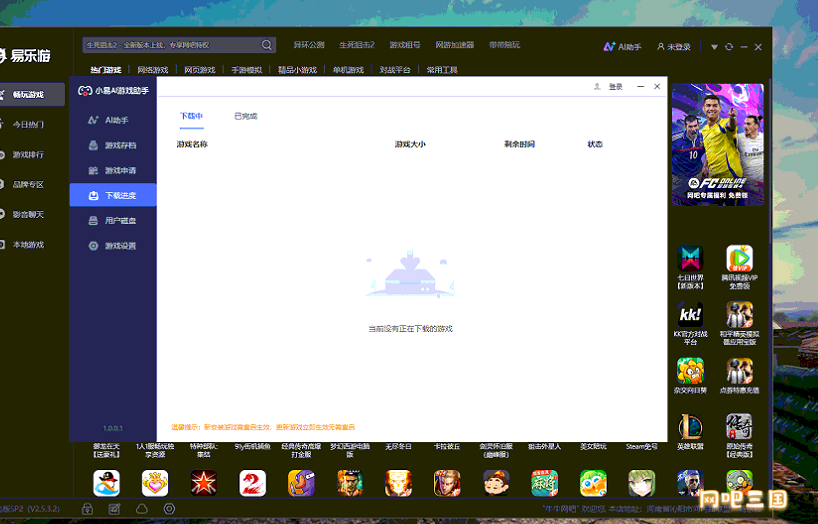Launch the KK官方对战平台 icon
Screen dimensions: 818x524
690,315
